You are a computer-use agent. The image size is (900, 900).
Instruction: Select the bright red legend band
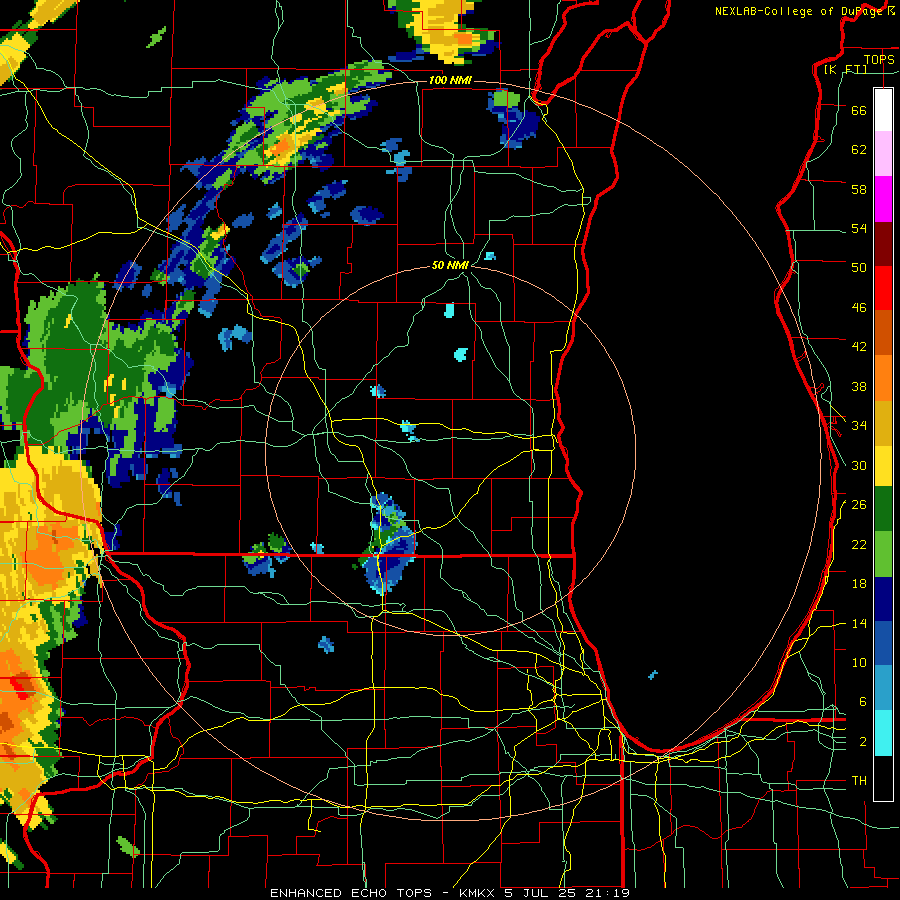pos(883,288)
